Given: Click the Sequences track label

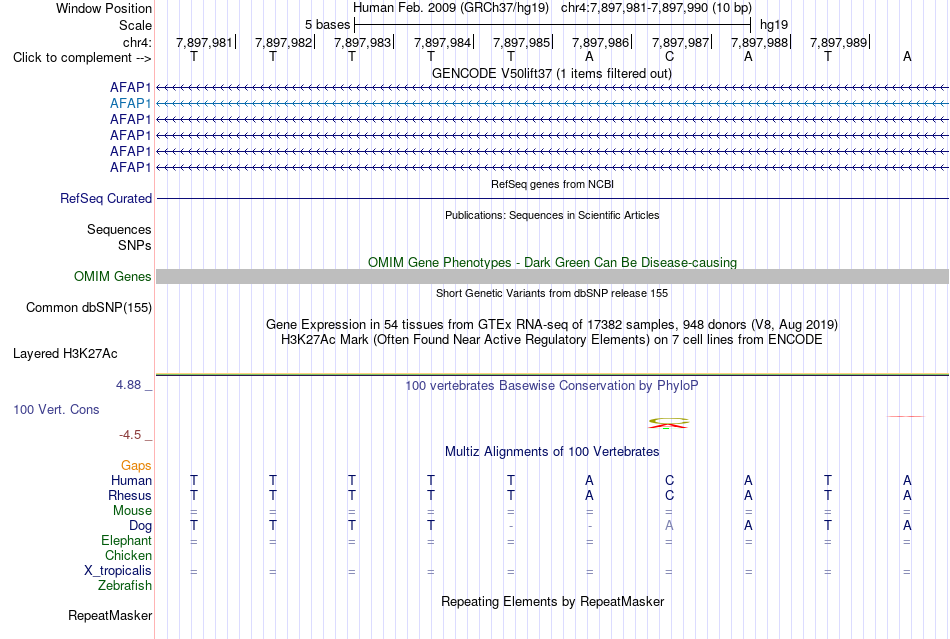Looking at the screenshot, I should [119, 230].
